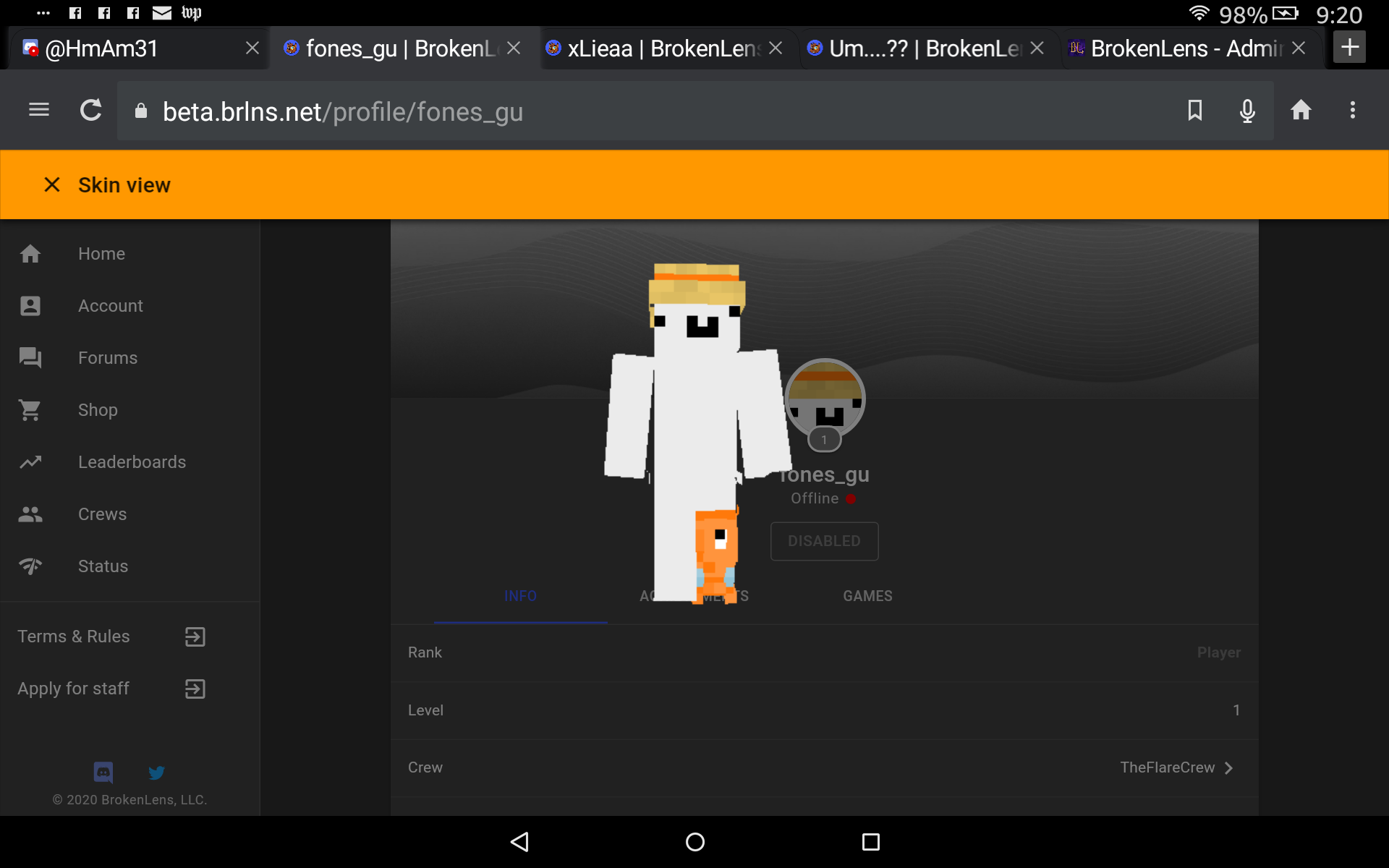Click the Status signal icon

click(x=30, y=566)
